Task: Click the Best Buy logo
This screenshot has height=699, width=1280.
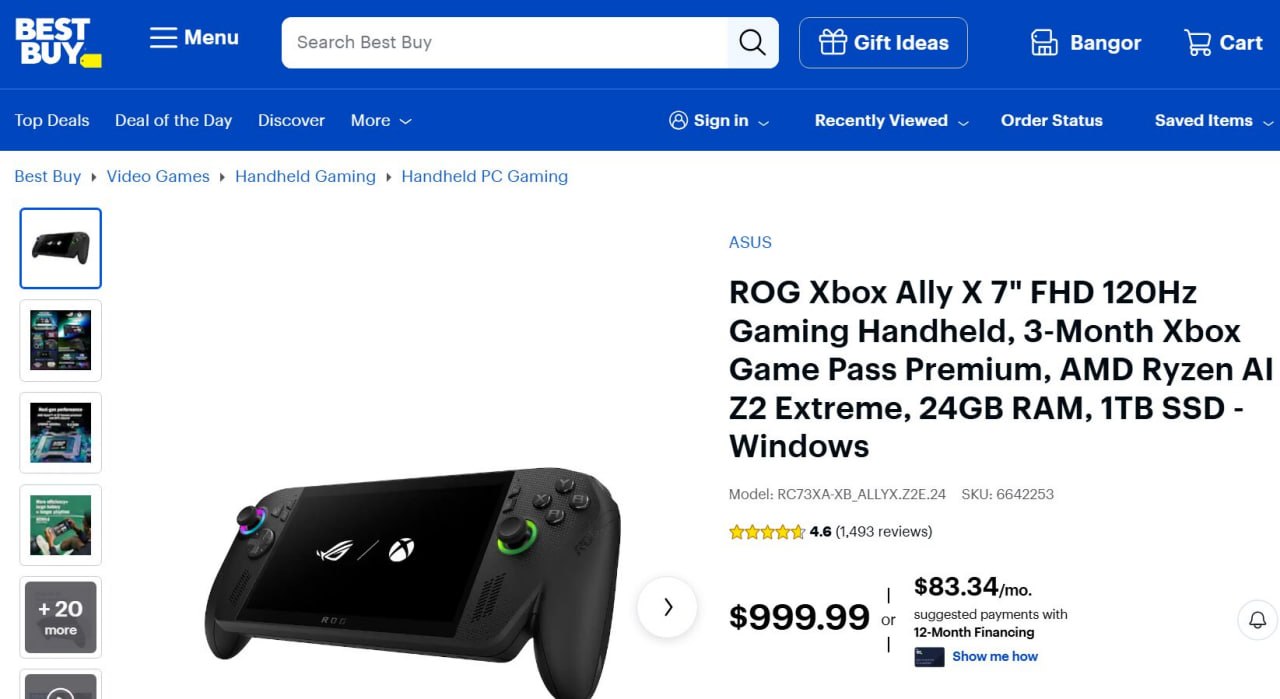Action: [56, 41]
